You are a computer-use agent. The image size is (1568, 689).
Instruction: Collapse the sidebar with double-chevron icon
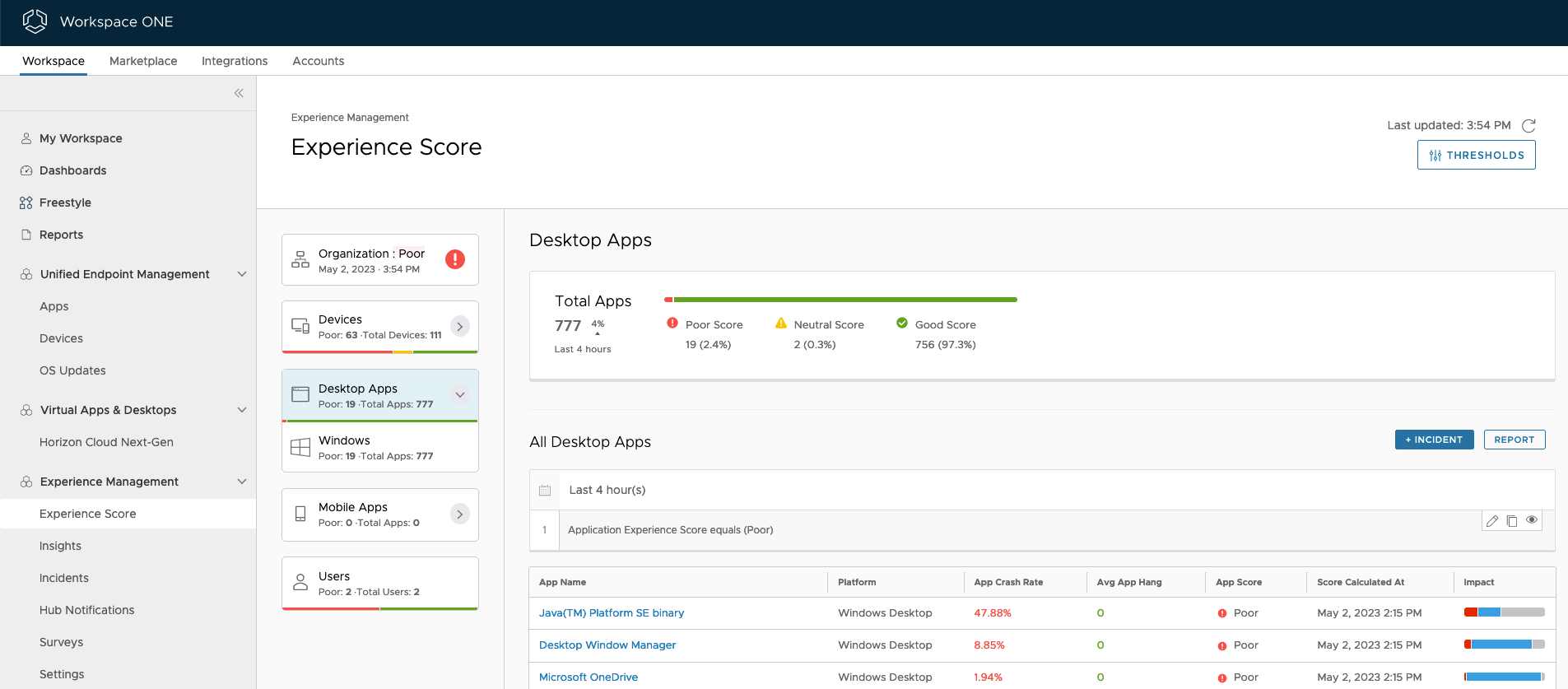(x=239, y=93)
